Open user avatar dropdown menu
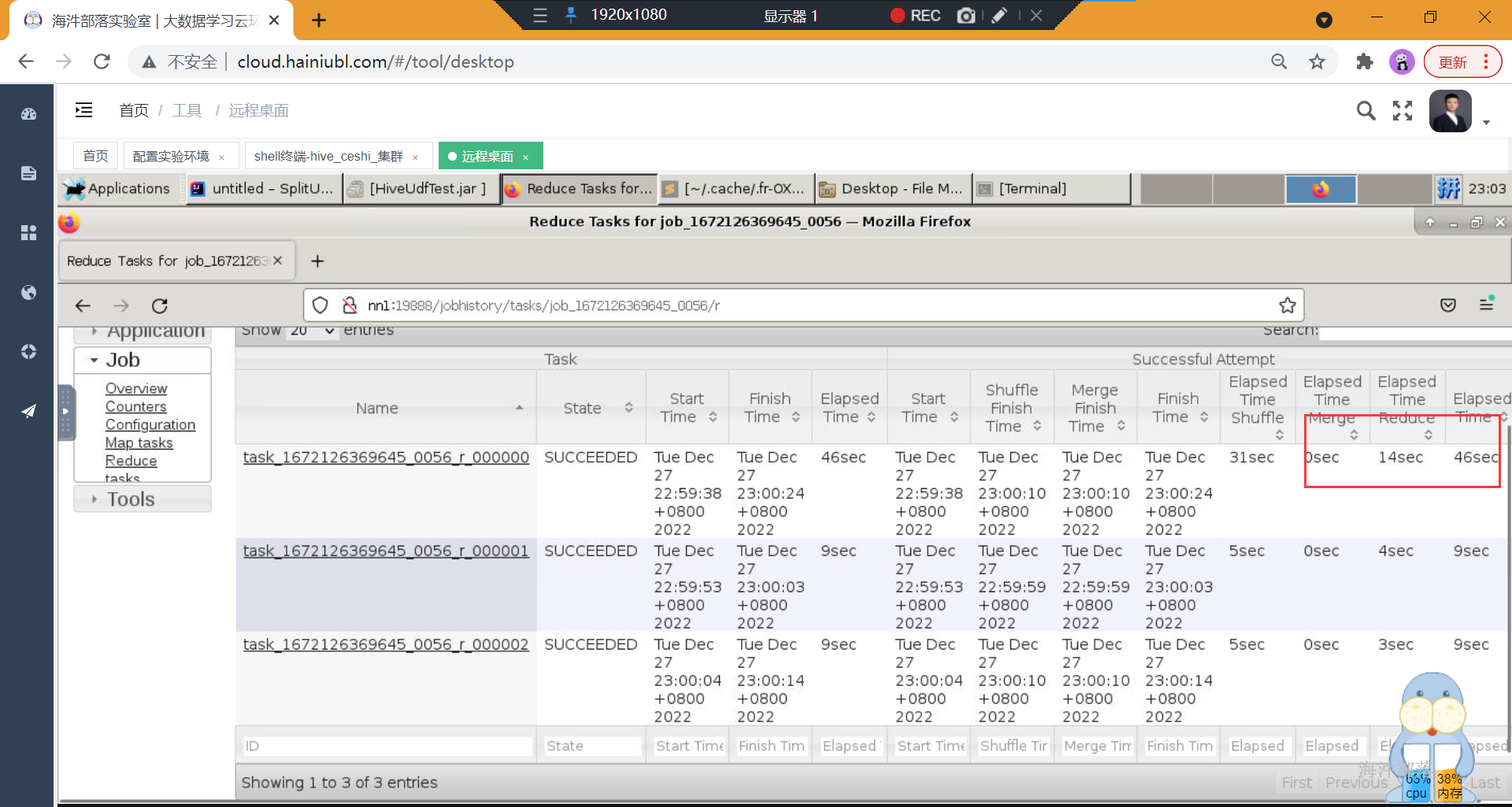Viewport: 1512px width, 807px height. pyautogui.click(x=1459, y=111)
